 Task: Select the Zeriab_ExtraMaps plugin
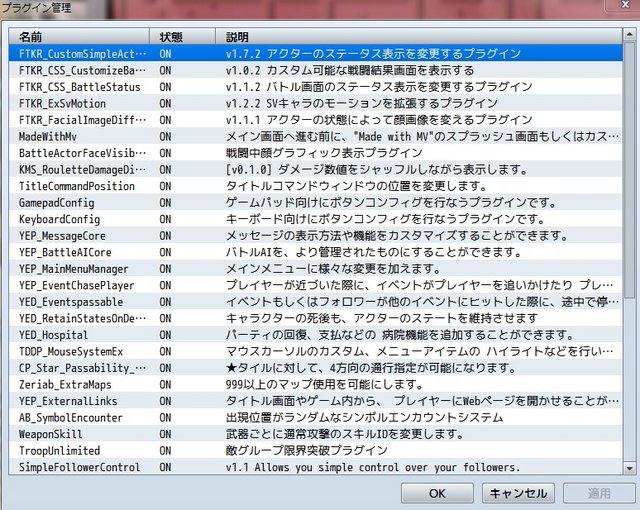coord(316,384)
